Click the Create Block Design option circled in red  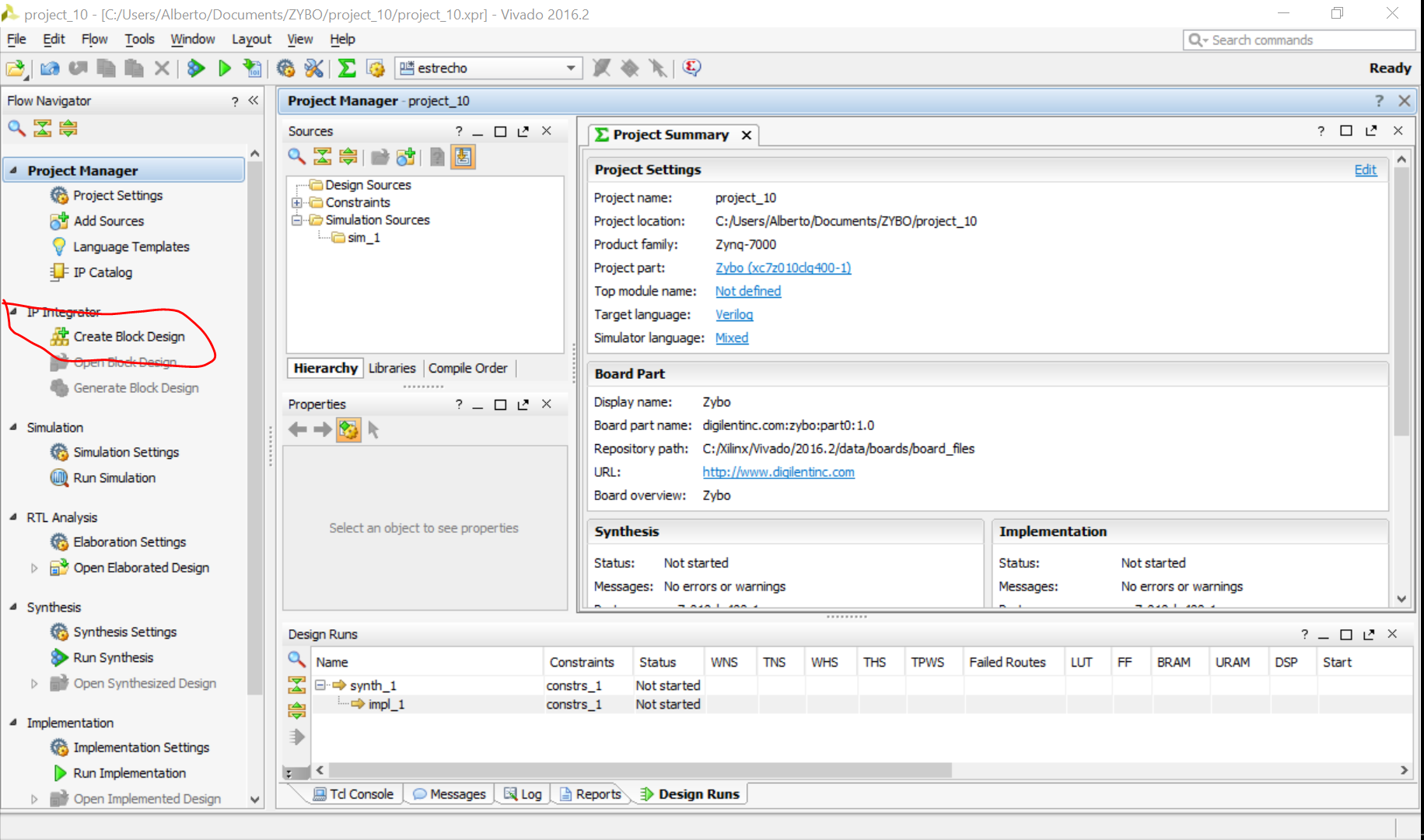(128, 336)
